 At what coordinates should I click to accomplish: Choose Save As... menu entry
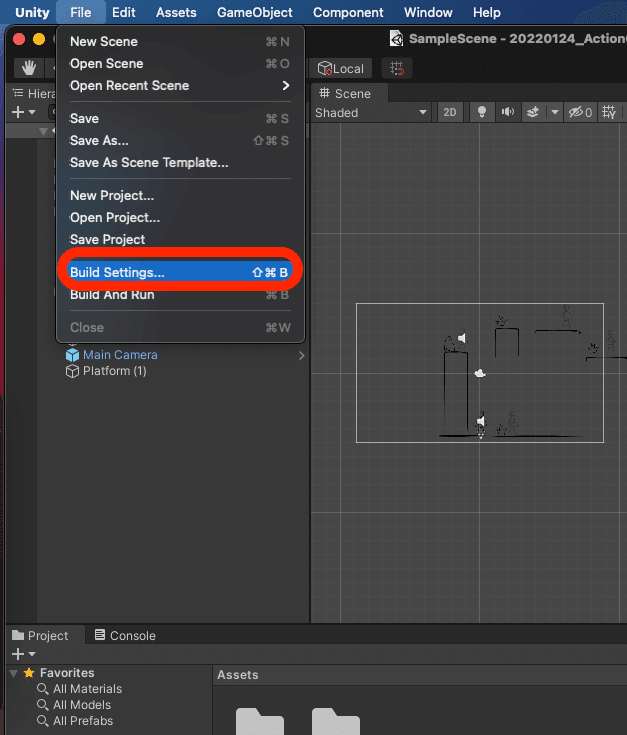[x=180, y=141]
